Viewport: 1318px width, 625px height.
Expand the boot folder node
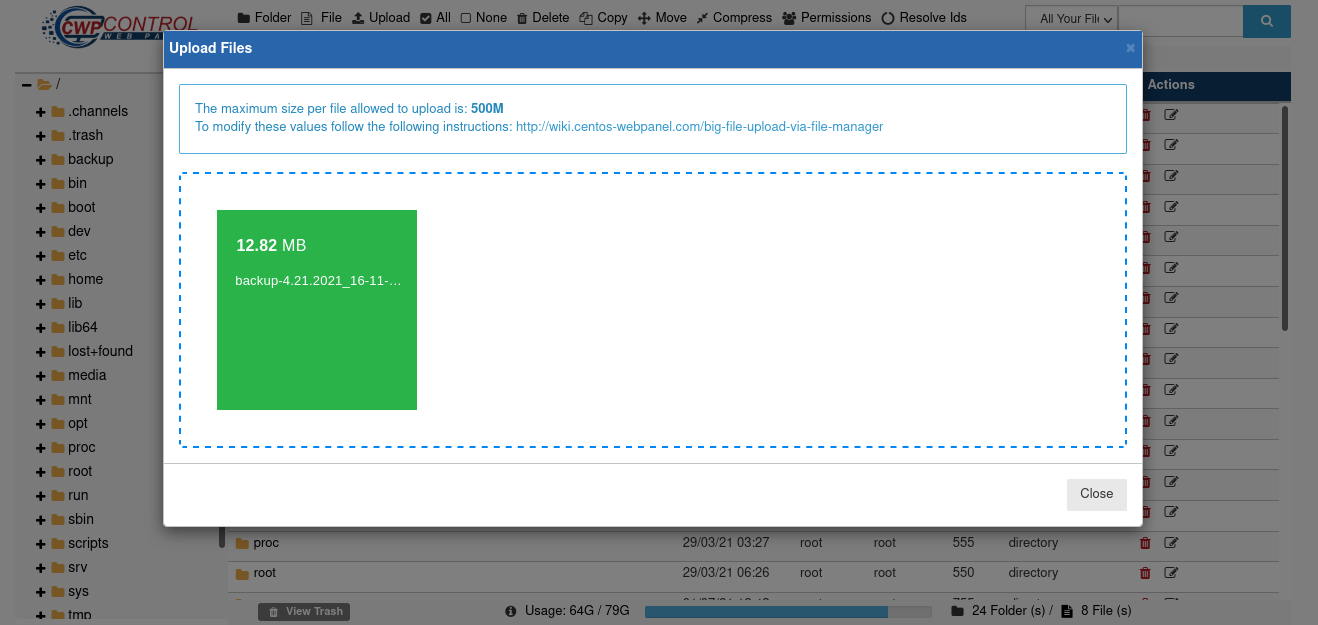pyautogui.click(x=41, y=208)
